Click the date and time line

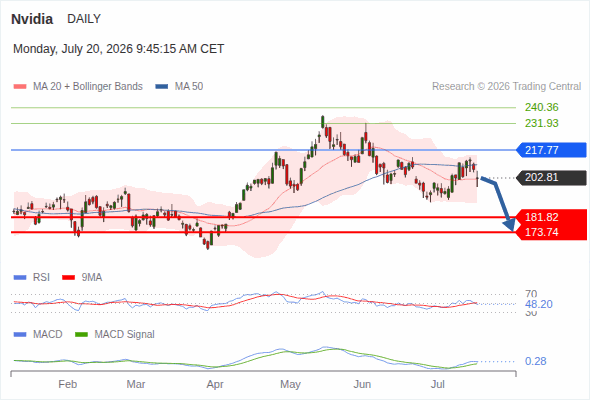tap(119, 49)
